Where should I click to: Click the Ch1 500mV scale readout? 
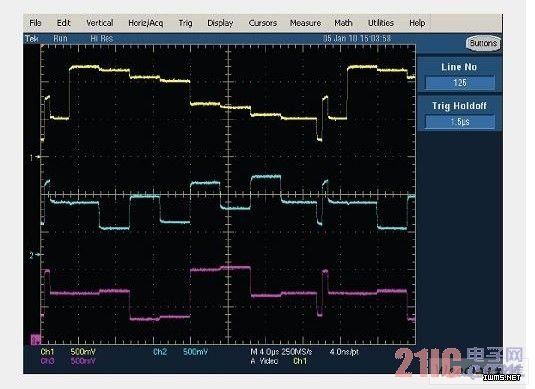68,352
